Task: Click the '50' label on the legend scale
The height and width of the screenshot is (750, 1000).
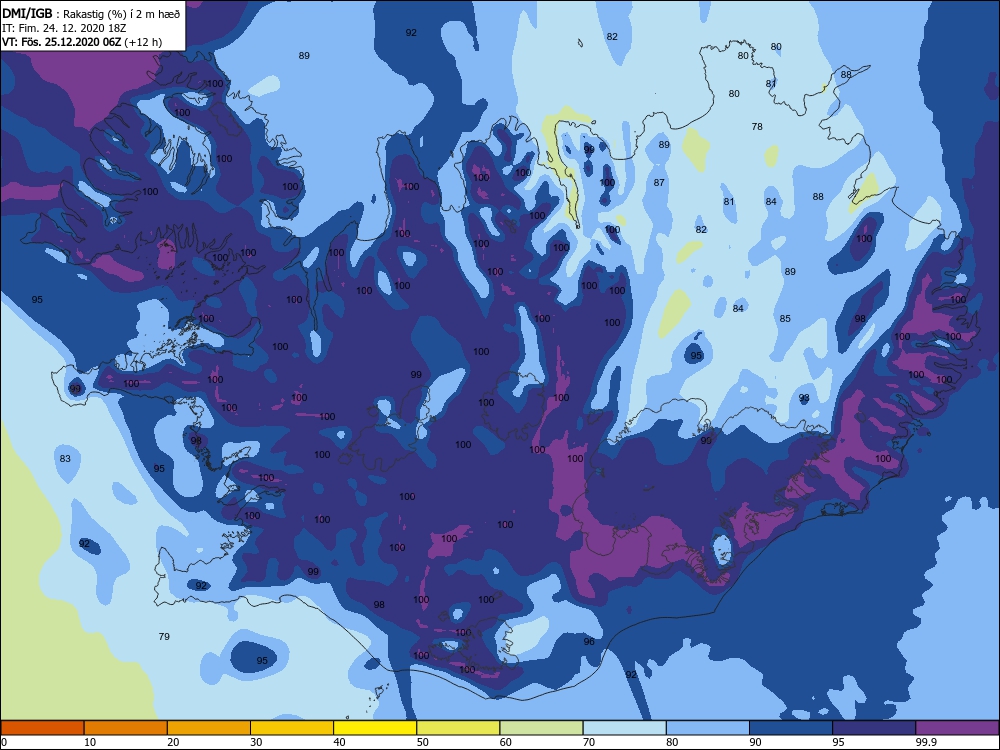Action: pyautogui.click(x=422, y=742)
